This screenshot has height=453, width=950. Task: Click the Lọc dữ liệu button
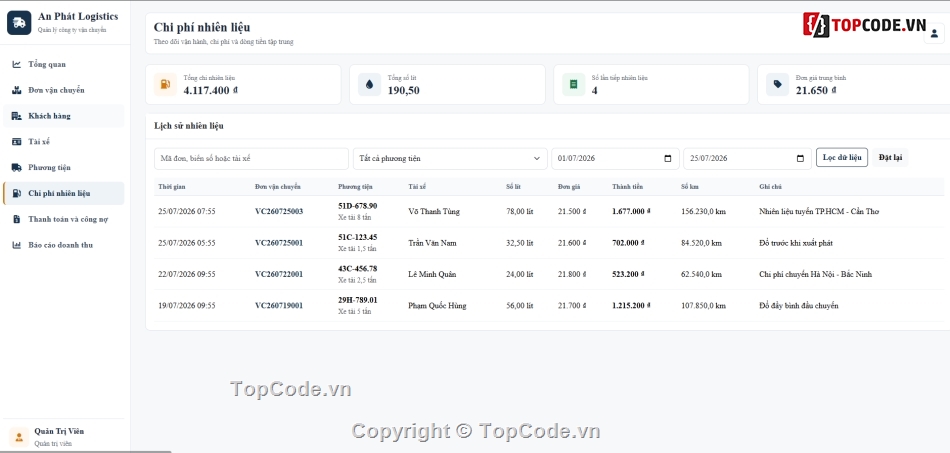click(842, 157)
